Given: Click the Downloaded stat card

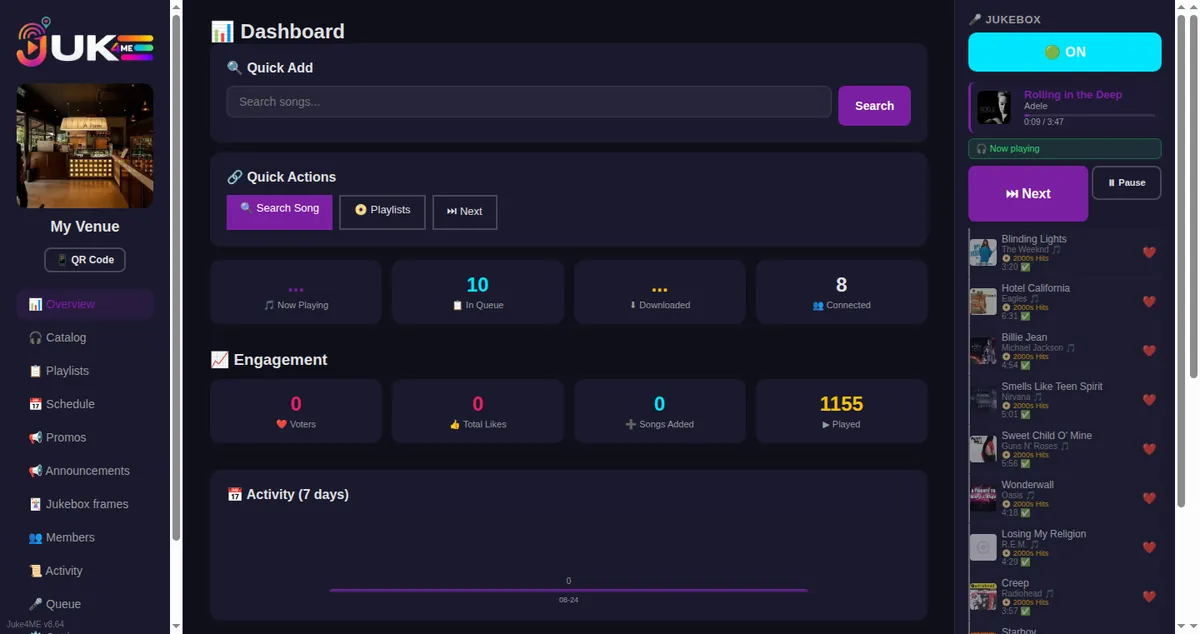Looking at the screenshot, I should click(x=660, y=292).
